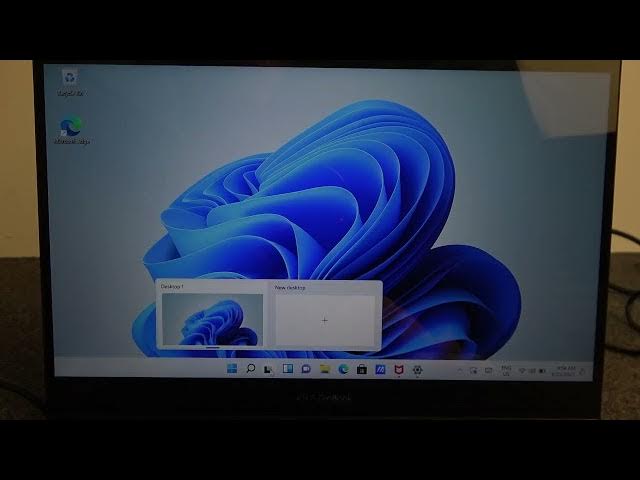Open the Widgets panel
Image resolution: width=640 pixels, height=480 pixels.
tap(288, 369)
